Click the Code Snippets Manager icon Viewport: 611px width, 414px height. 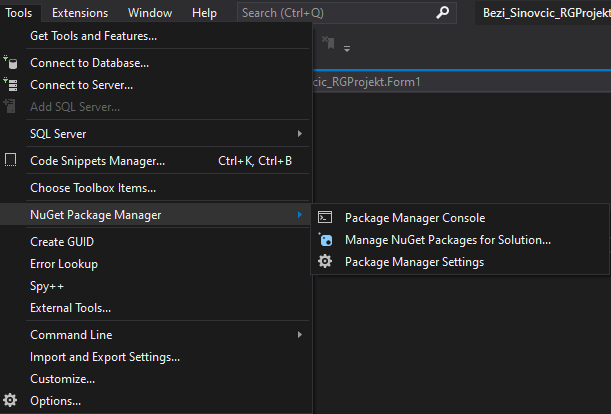point(11,160)
